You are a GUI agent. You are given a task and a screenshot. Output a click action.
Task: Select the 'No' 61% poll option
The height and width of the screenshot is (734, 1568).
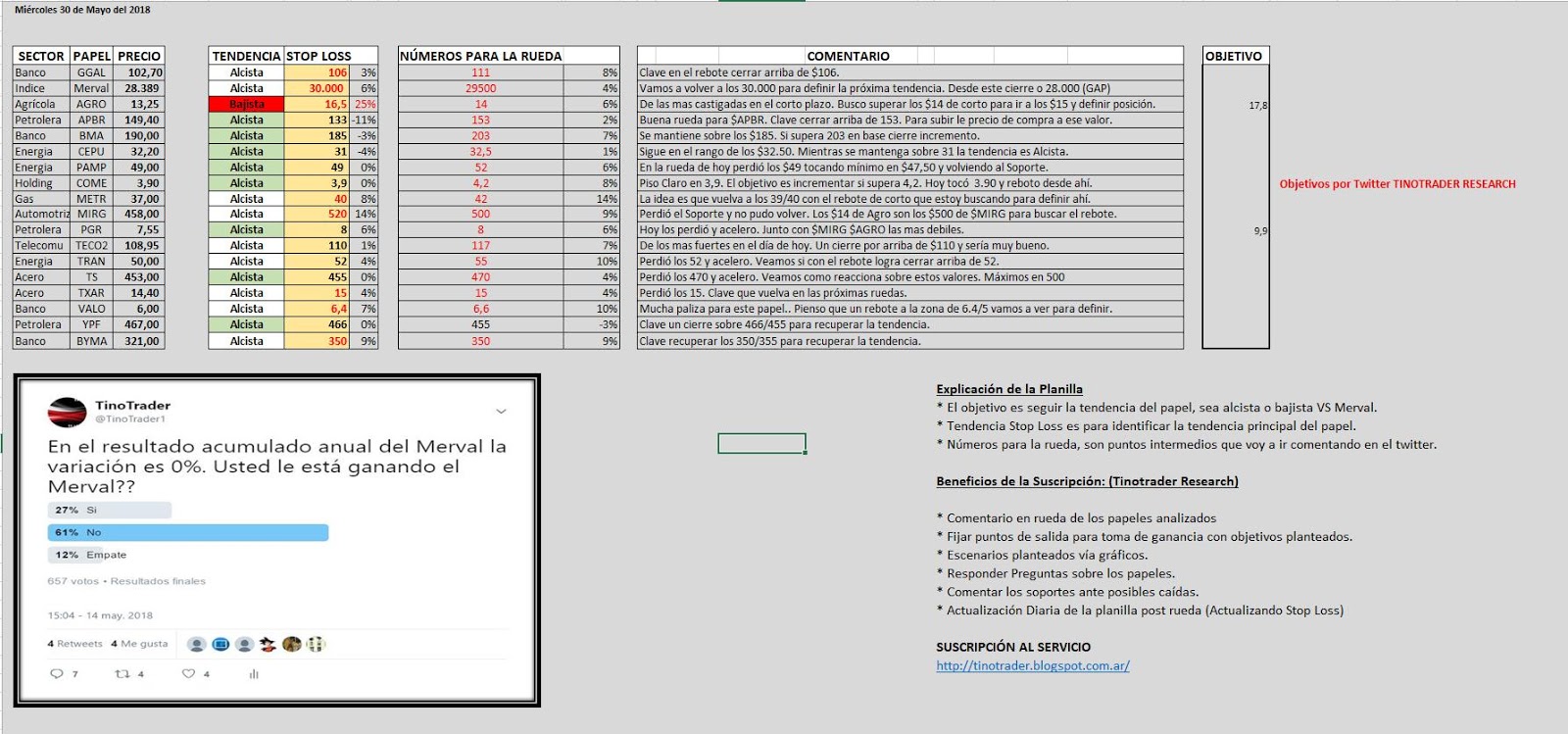coord(188,532)
